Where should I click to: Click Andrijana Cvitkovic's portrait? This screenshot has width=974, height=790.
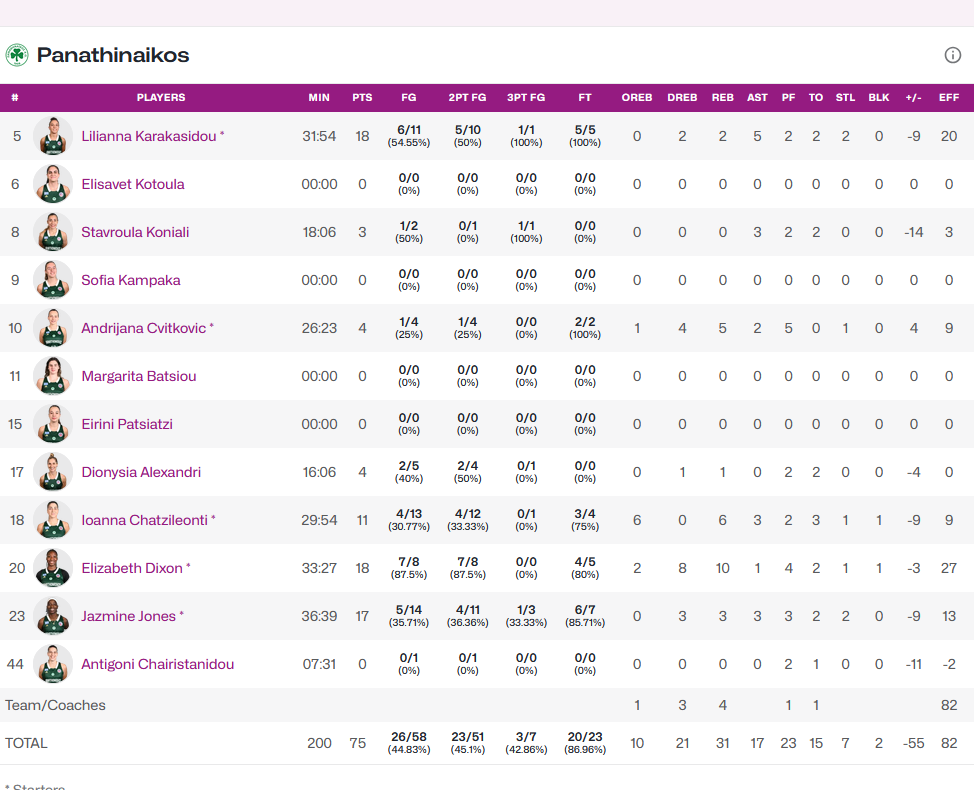pos(53,328)
